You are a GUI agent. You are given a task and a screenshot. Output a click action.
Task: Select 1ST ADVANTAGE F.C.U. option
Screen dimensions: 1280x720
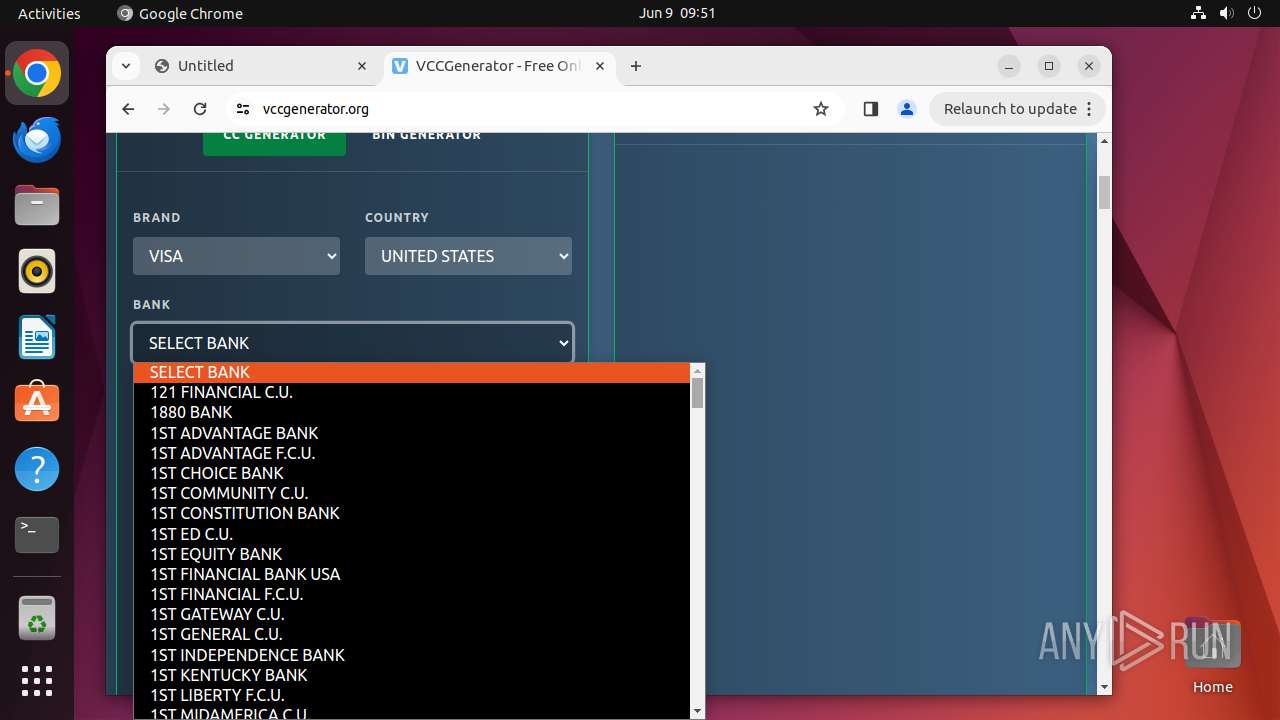coord(412,453)
